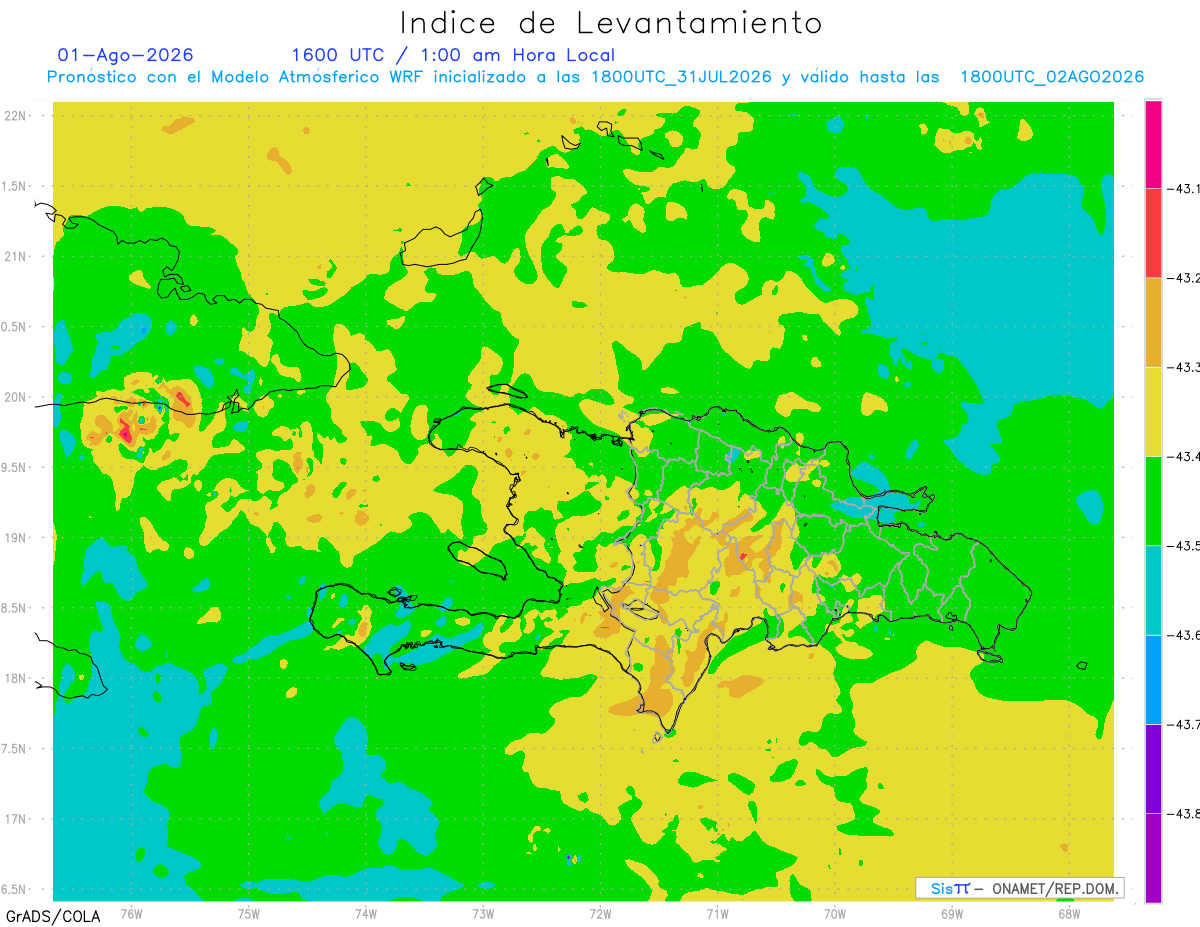This screenshot has height=927, width=1200.
Task: Click the bottom purple color bar swatch
Action: (x=1153, y=857)
